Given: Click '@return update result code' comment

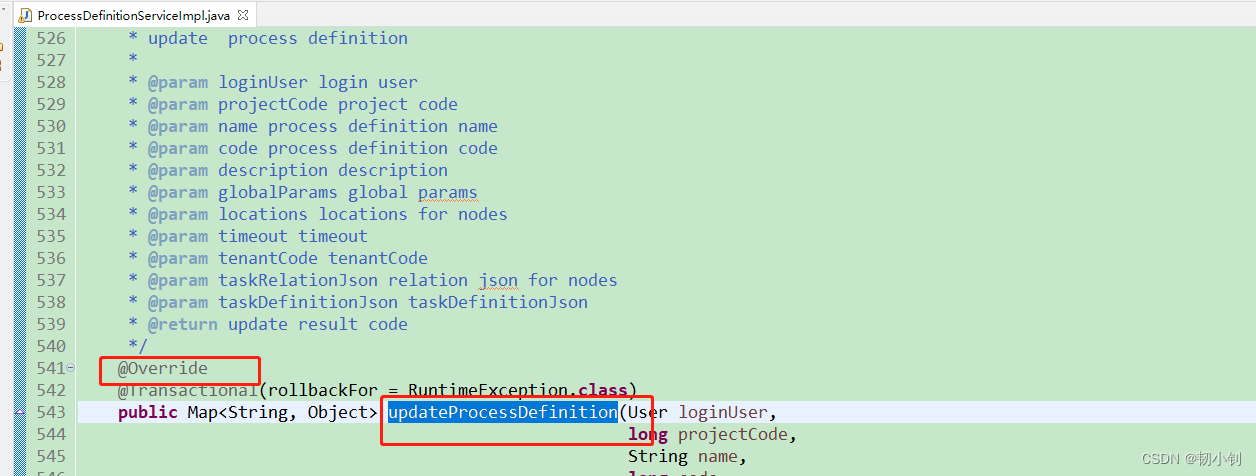Looking at the screenshot, I should click(x=278, y=324).
